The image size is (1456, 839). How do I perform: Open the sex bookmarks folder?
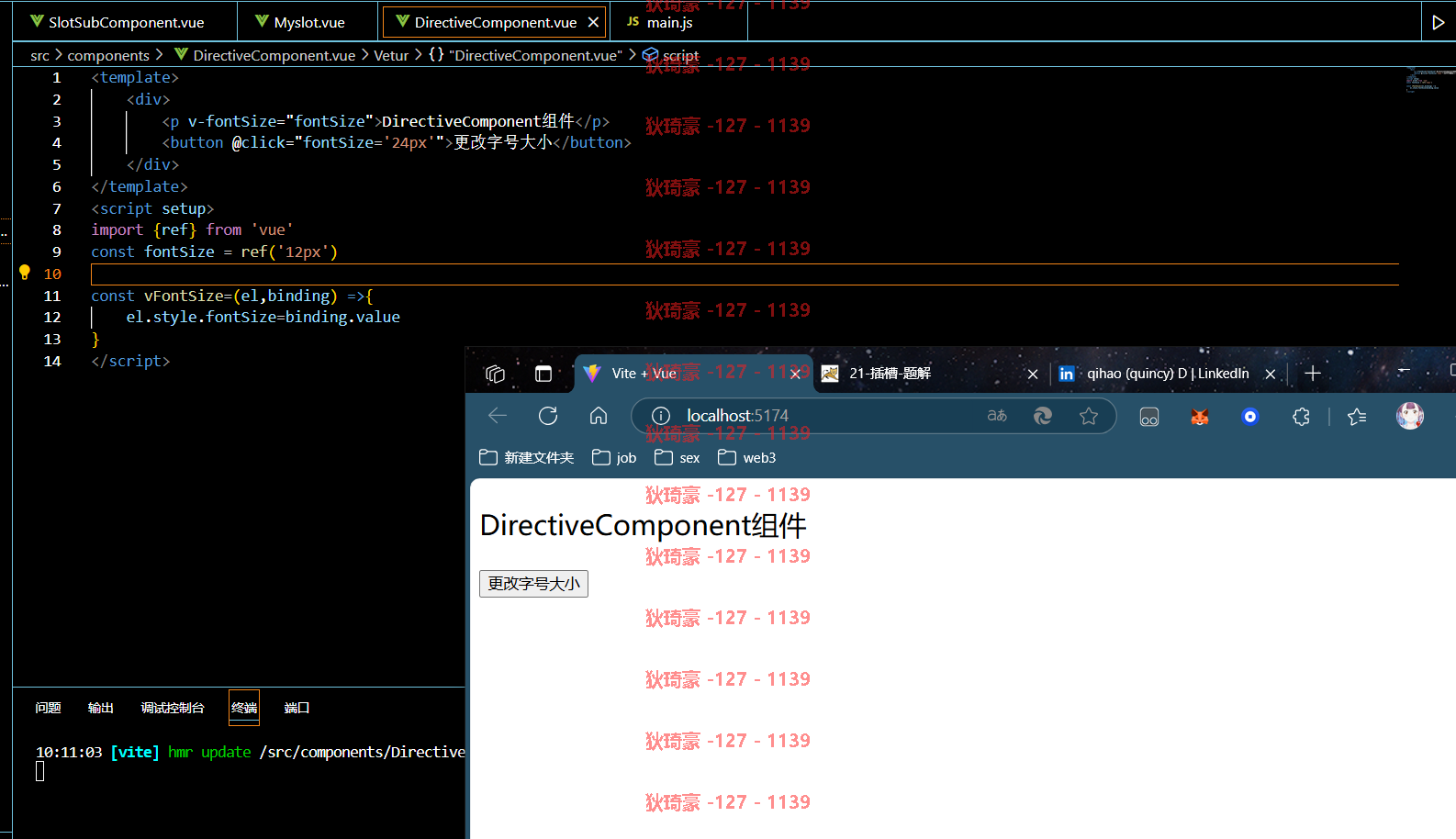(x=677, y=457)
